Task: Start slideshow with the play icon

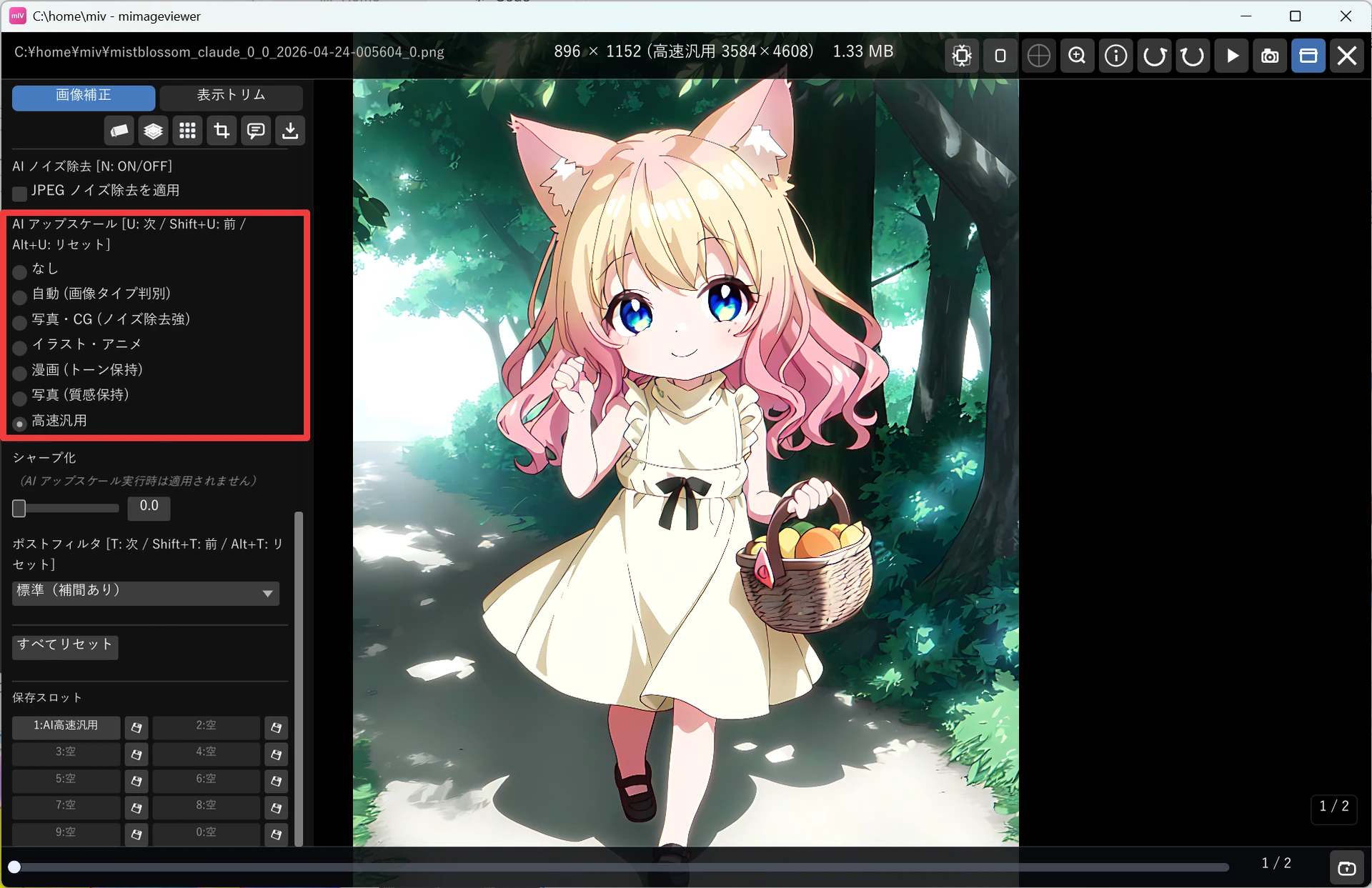Action: (x=1232, y=56)
